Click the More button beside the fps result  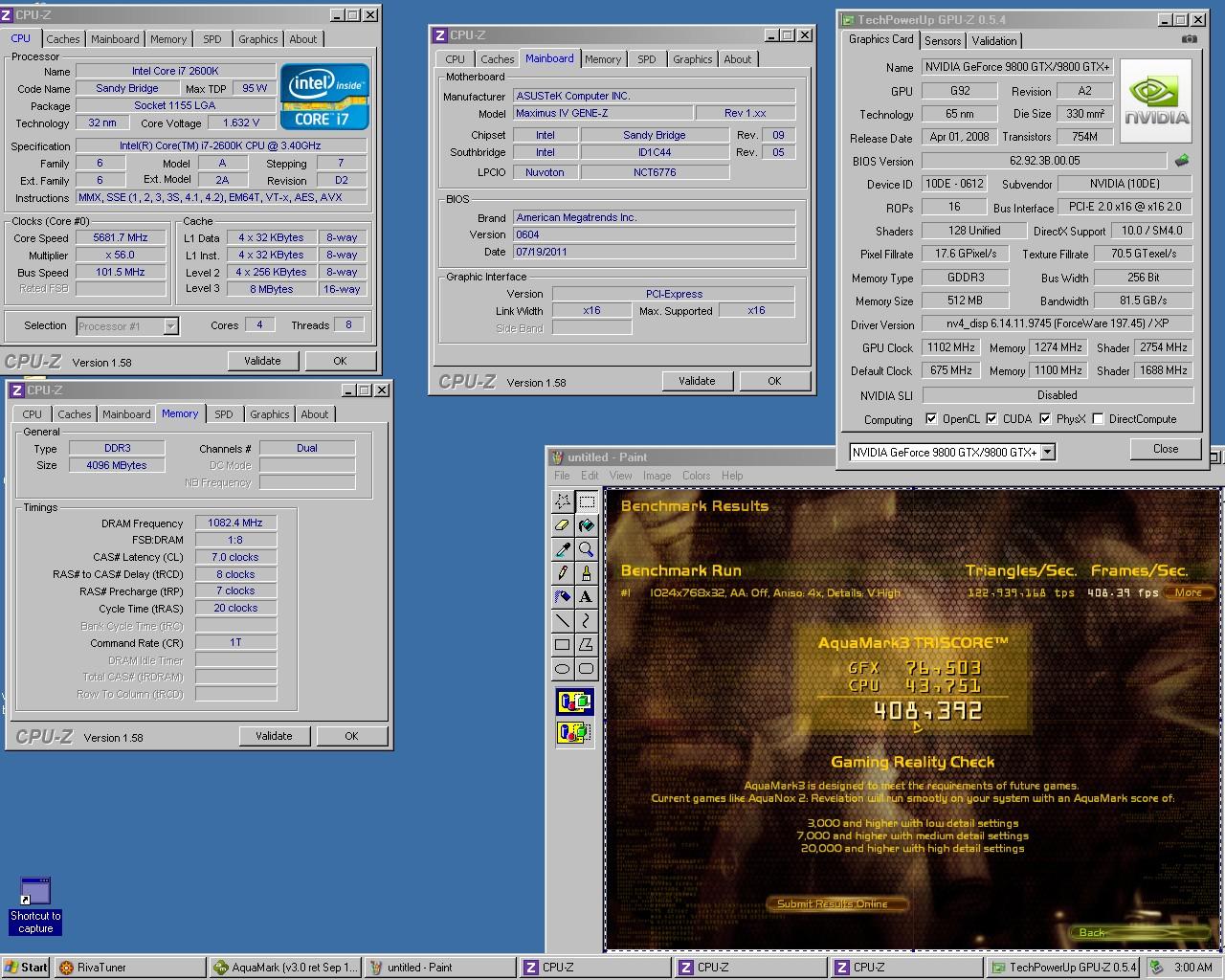[x=1189, y=592]
